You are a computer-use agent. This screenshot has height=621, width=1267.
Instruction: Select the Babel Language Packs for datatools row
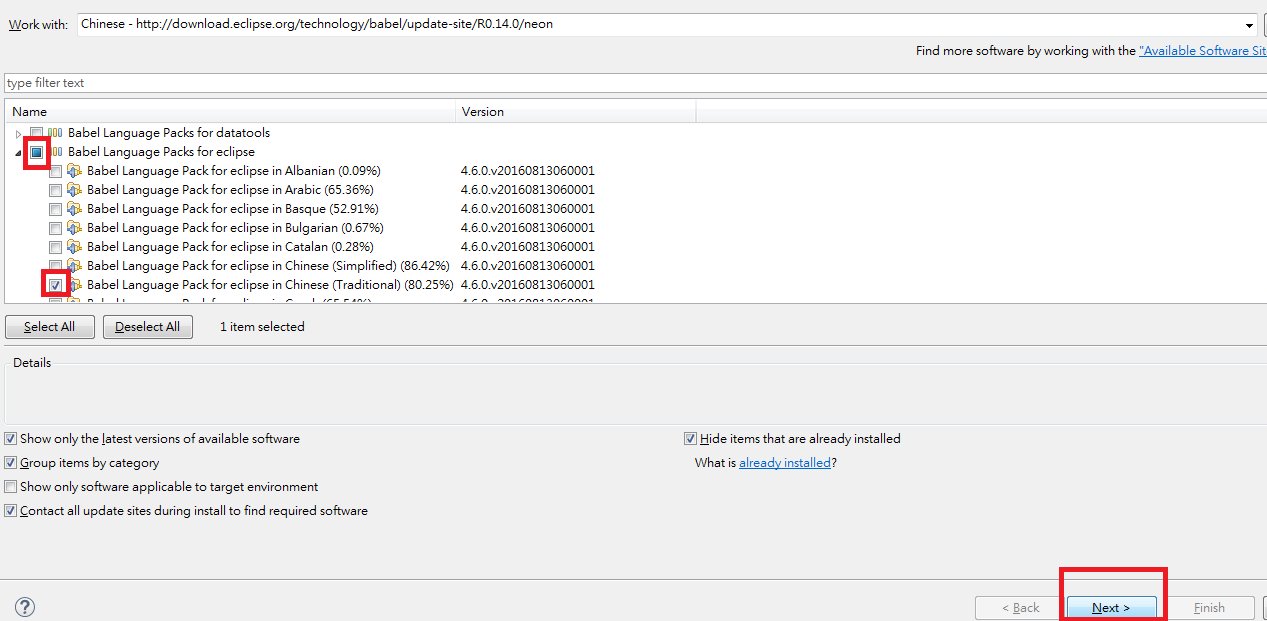[x=169, y=133]
